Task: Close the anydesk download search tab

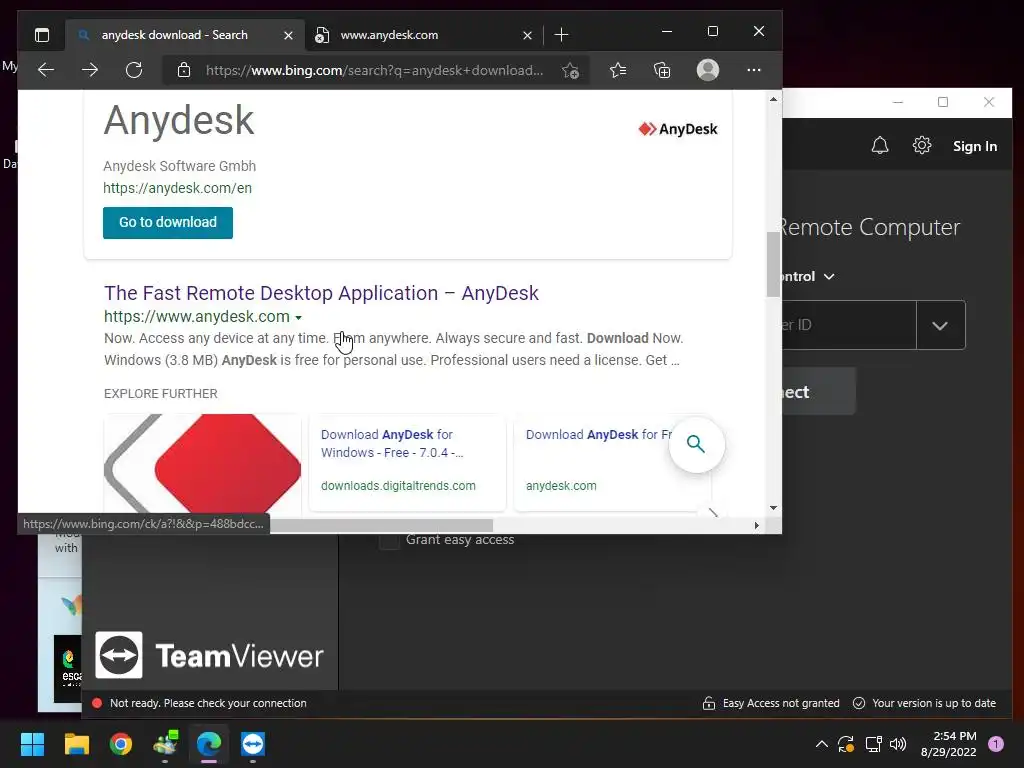Action: (288, 35)
